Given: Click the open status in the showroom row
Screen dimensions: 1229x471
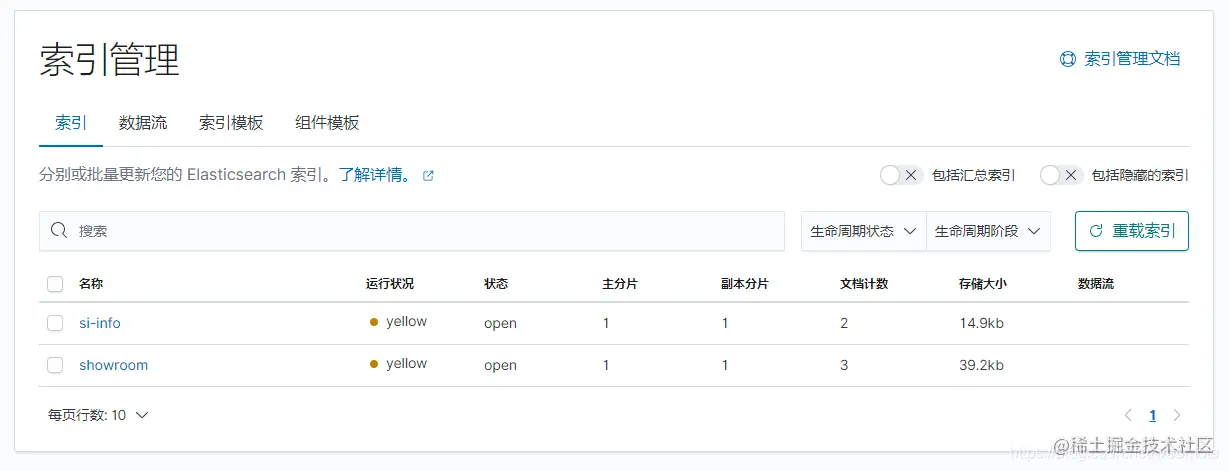Looking at the screenshot, I should 500,365.
